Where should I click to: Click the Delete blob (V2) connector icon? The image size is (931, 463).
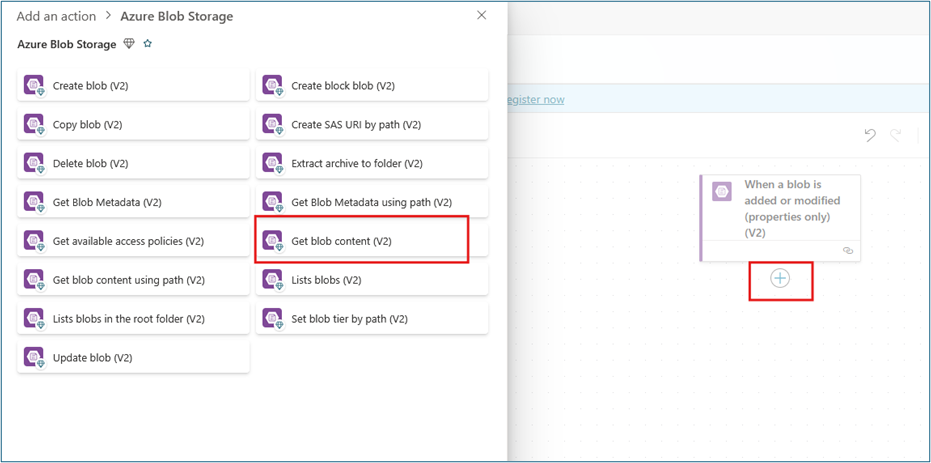click(34, 163)
